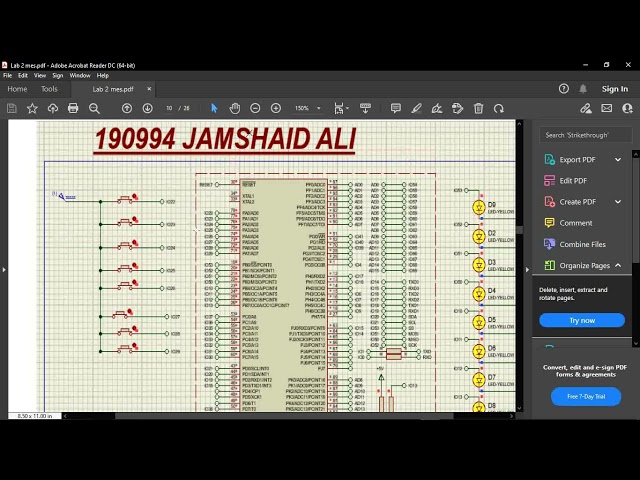This screenshot has height=480, width=640.
Task: Click the stamp tool icon
Action: click(458, 108)
